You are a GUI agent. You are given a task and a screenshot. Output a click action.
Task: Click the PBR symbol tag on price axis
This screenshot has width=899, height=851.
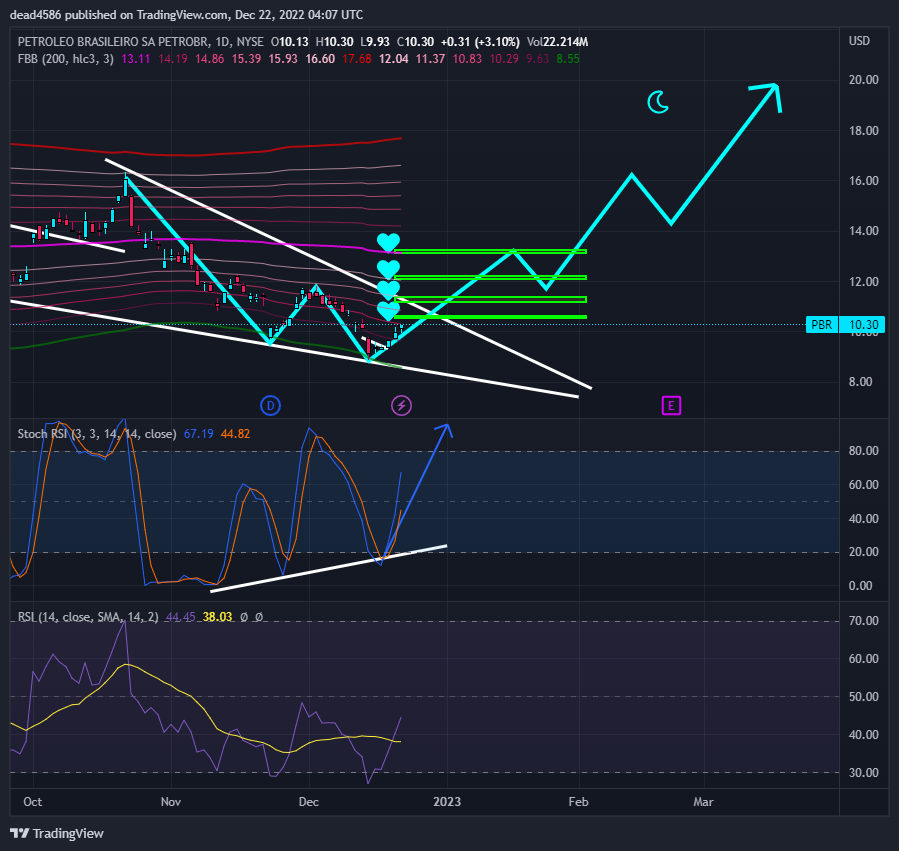tap(822, 325)
